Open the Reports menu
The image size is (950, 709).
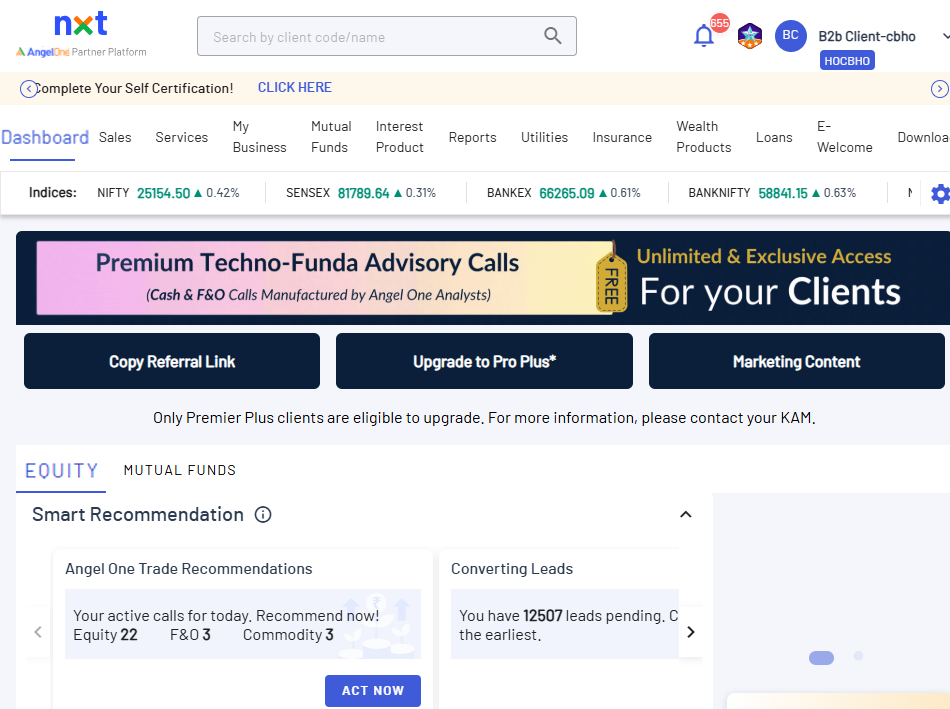tap(472, 138)
